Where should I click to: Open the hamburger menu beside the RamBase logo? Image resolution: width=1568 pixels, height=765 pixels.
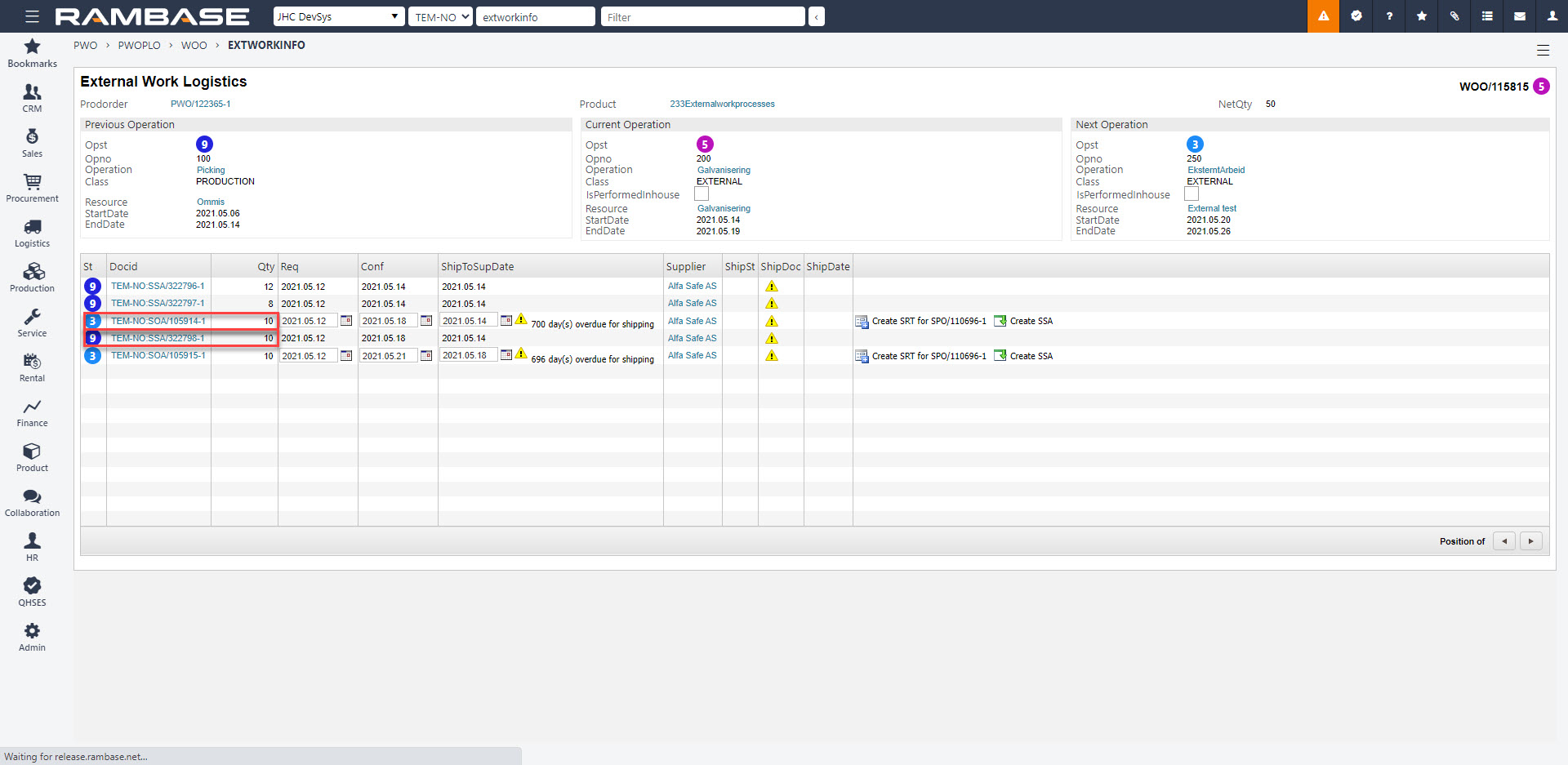[32, 16]
